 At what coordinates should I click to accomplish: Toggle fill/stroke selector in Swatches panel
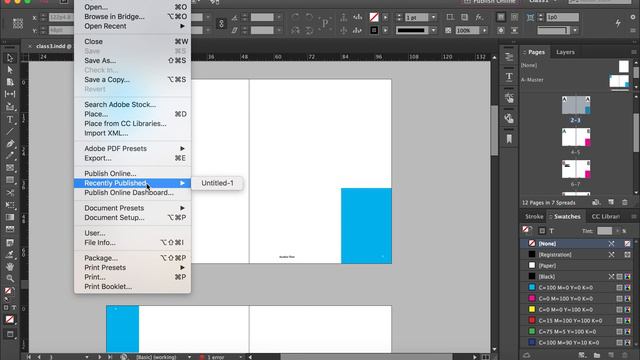pyautogui.click(x=527, y=230)
